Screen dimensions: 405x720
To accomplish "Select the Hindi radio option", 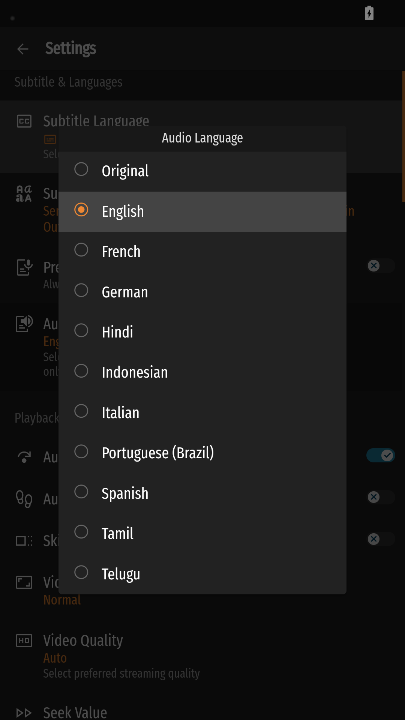I will point(202,332).
